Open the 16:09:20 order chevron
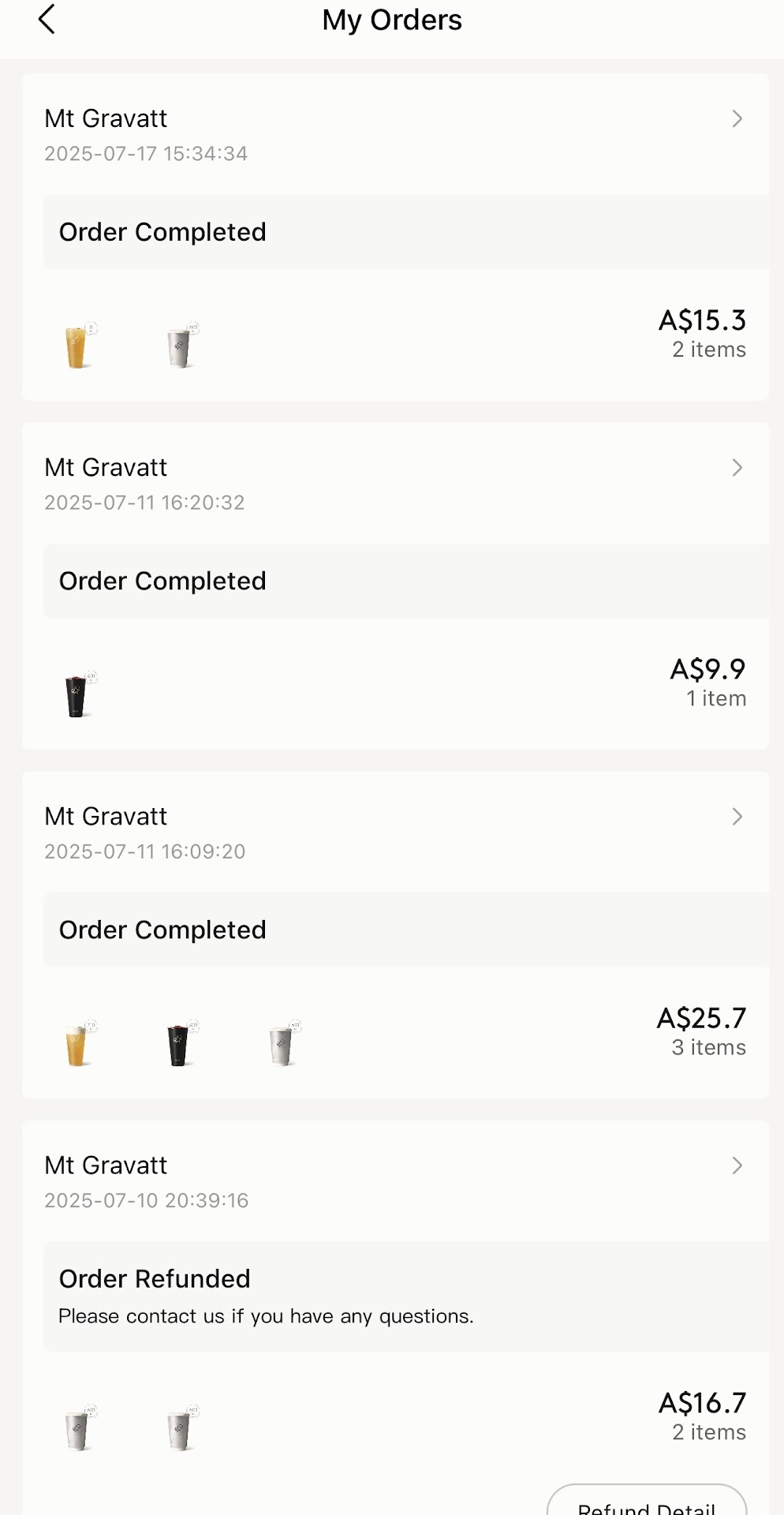The height and width of the screenshot is (1515, 784). coord(737,817)
